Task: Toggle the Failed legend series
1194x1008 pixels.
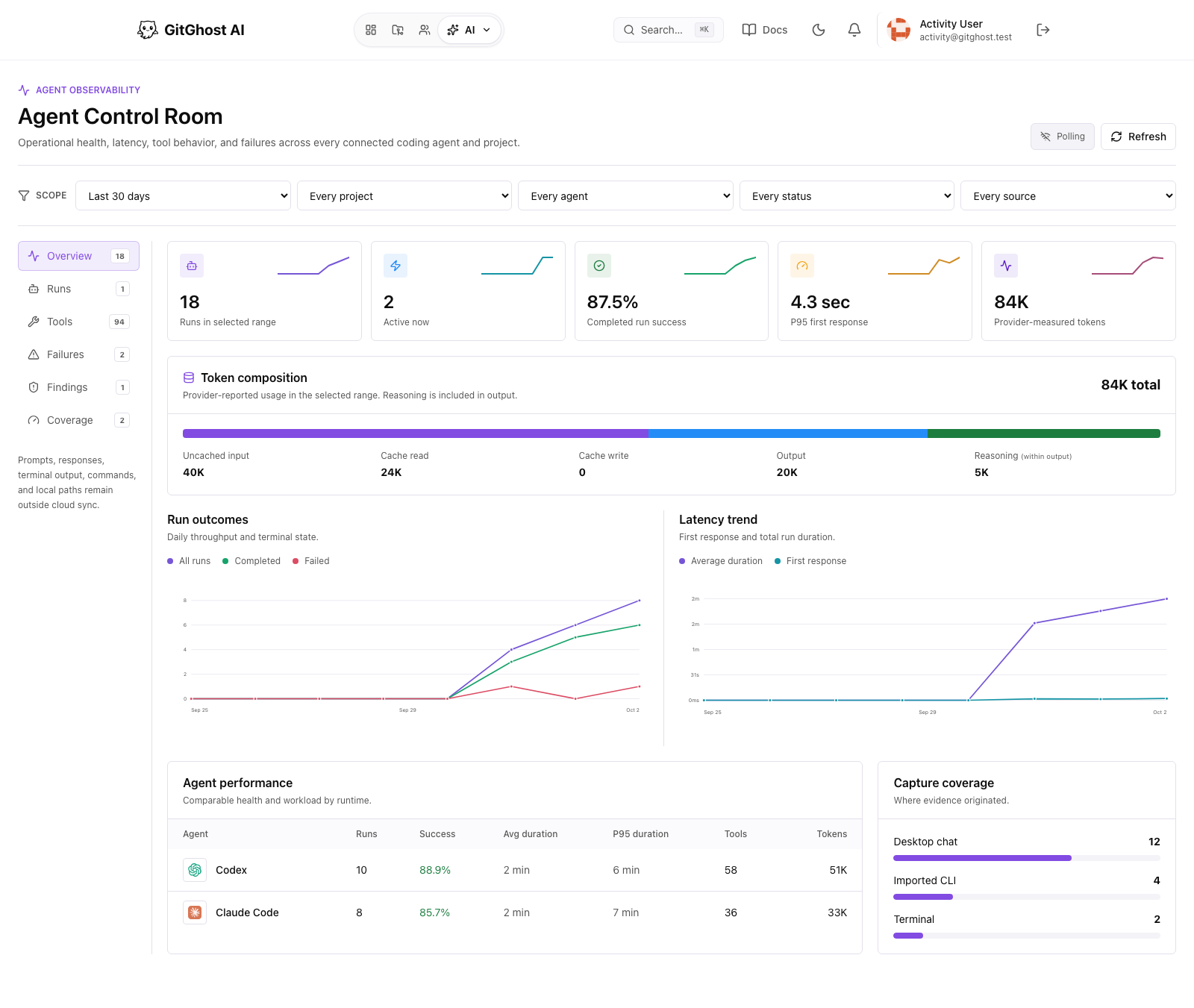Action: tap(311, 561)
